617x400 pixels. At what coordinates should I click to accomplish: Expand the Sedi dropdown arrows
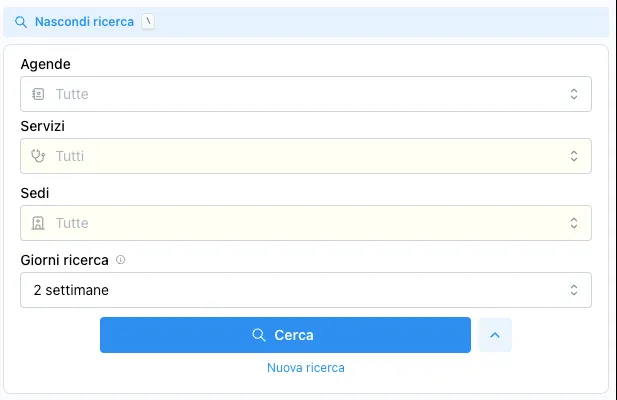pyautogui.click(x=574, y=223)
